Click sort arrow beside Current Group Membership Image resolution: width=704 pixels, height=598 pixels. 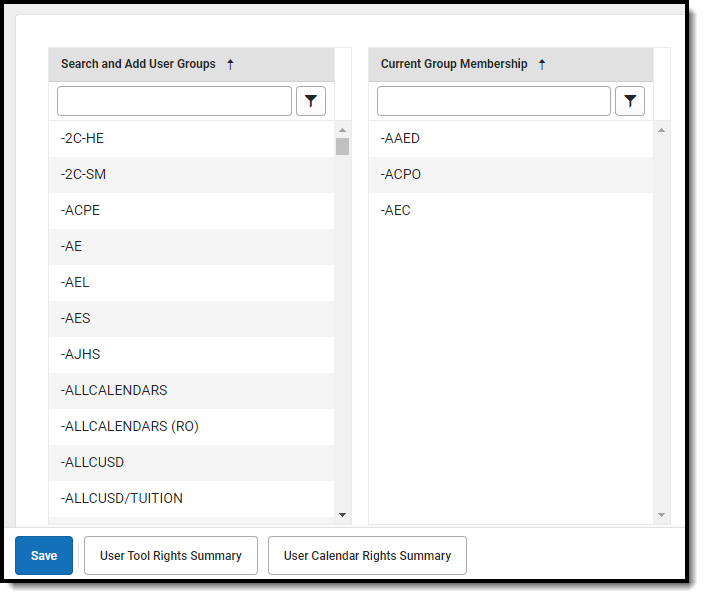point(542,64)
